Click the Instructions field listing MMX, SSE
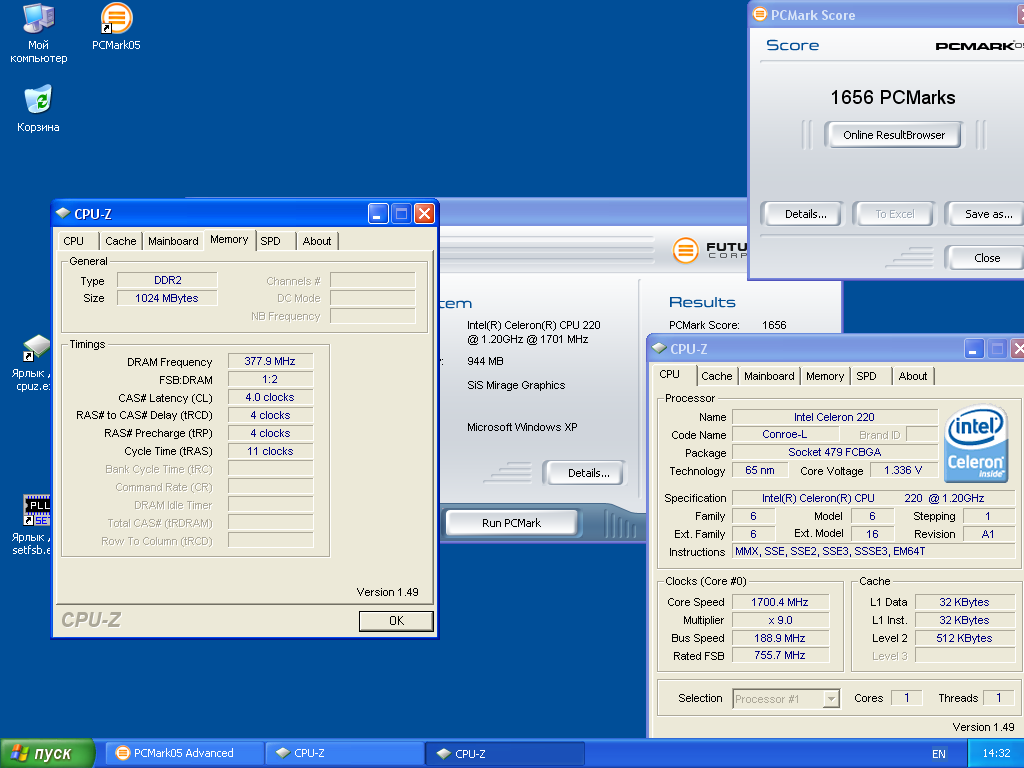The width and height of the screenshot is (1024, 768). (874, 551)
